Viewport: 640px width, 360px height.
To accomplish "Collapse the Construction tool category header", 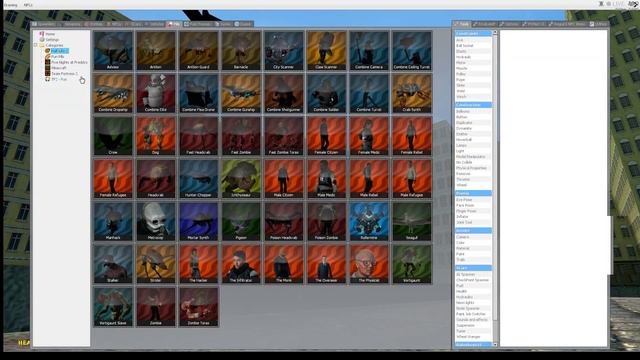I will pyautogui.click(x=473, y=105).
